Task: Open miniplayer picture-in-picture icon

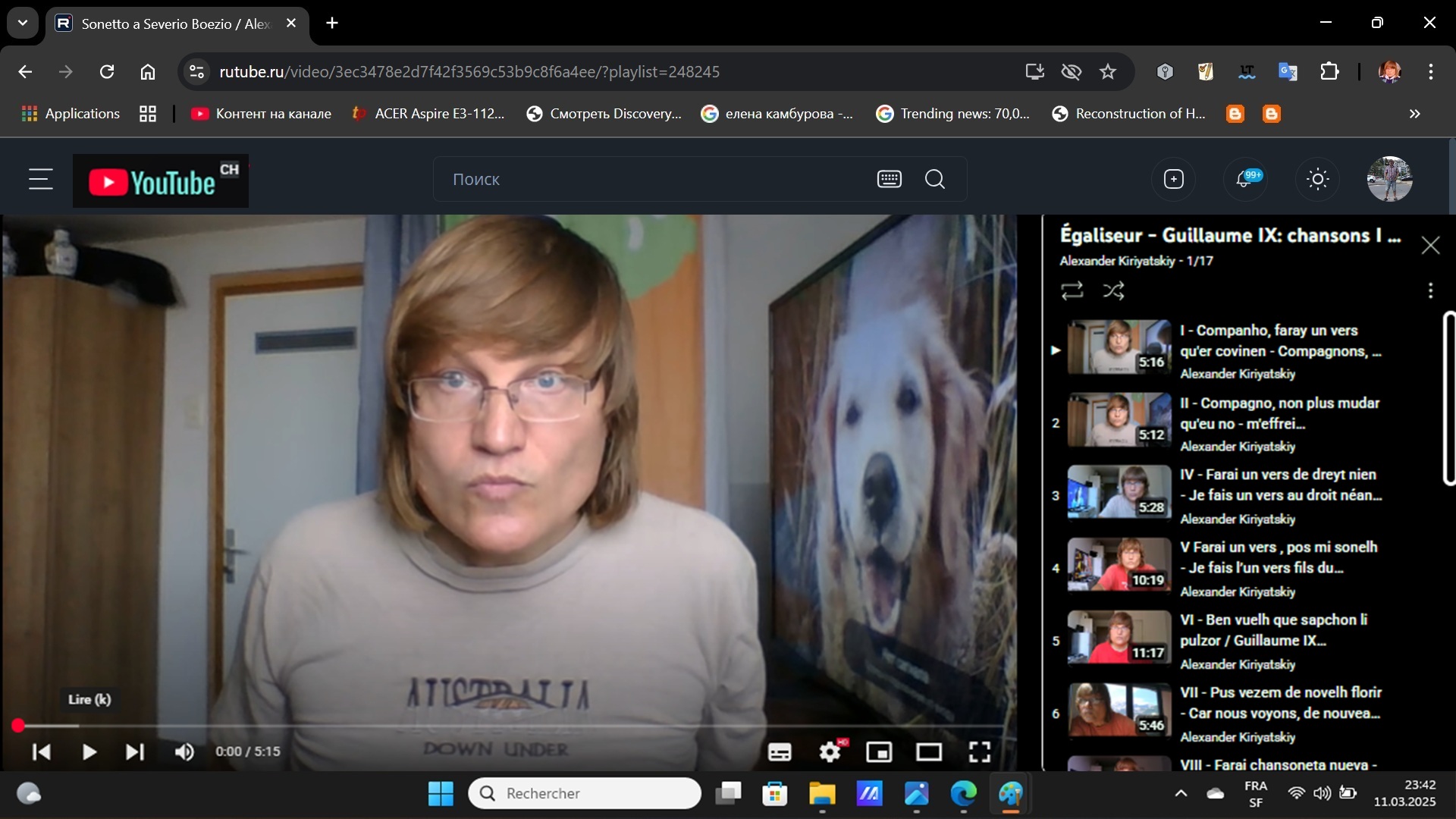Action: pos(879,752)
